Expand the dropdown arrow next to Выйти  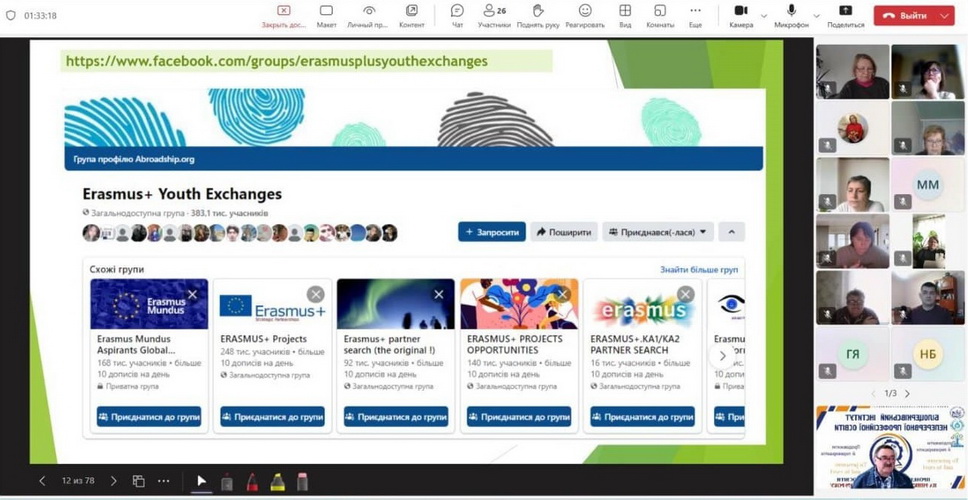pos(945,16)
